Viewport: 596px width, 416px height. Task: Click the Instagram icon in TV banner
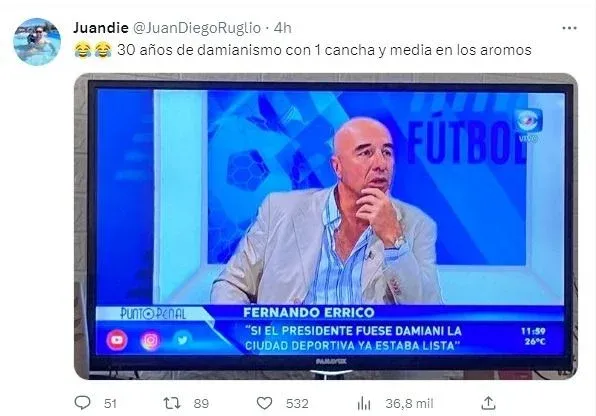tap(150, 340)
